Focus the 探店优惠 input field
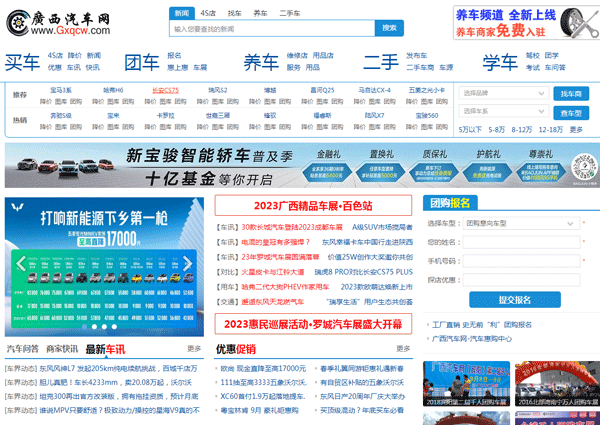The height and width of the screenshot is (425, 600). tap(521, 280)
